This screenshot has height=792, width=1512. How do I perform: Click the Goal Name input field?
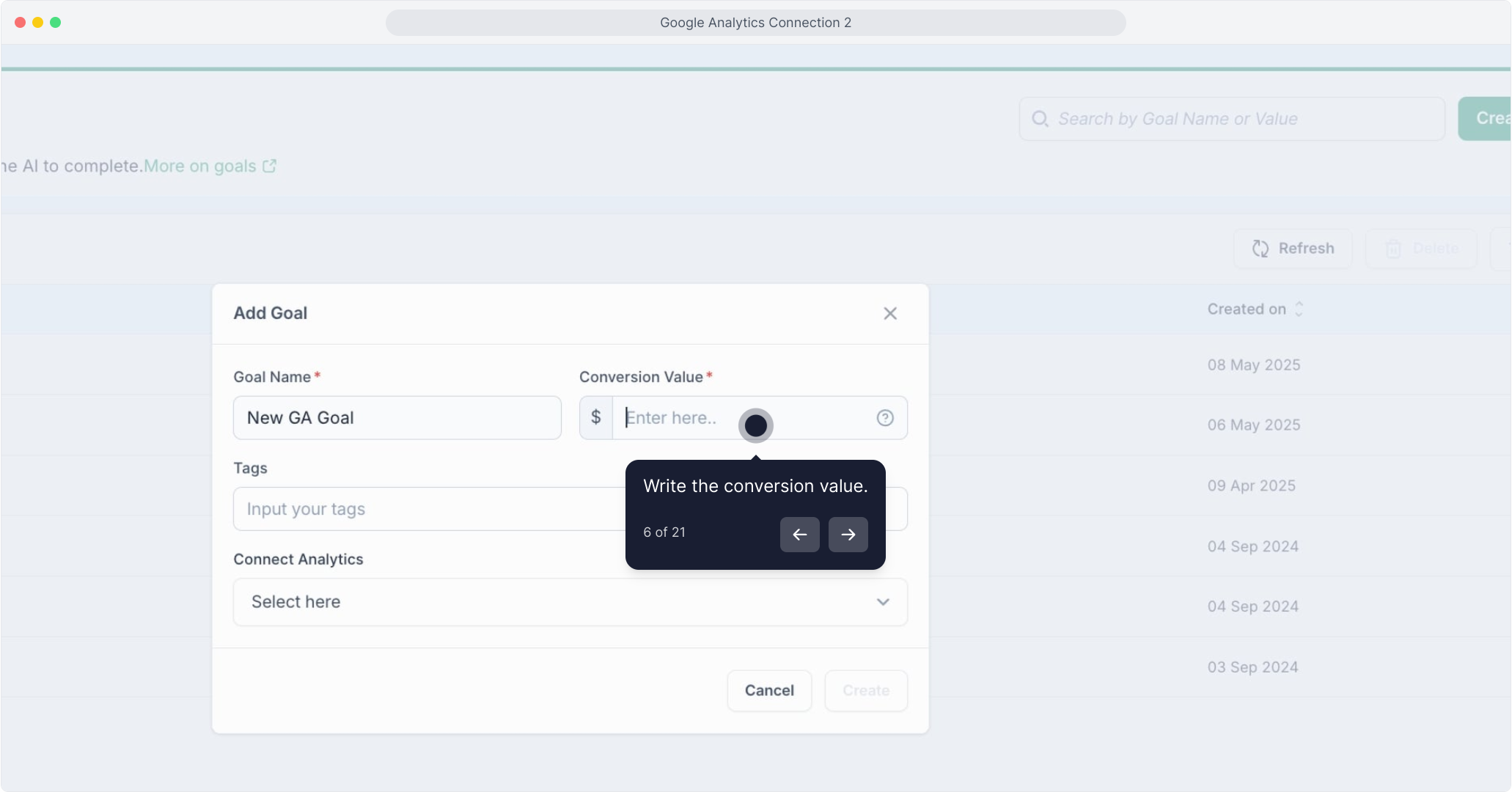coord(397,418)
